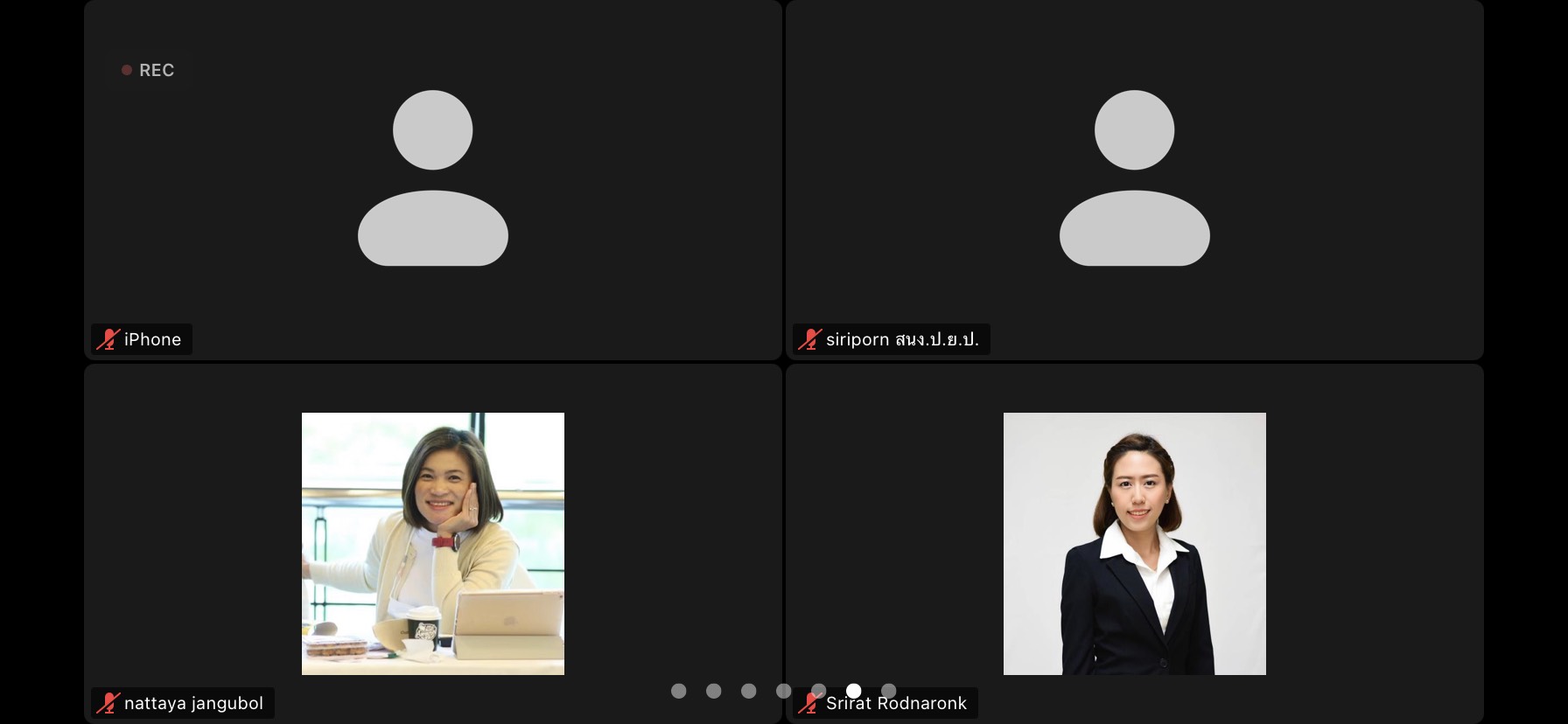Image resolution: width=1568 pixels, height=724 pixels.
Task: Go to the fourth gallery page dot
Action: click(784, 691)
